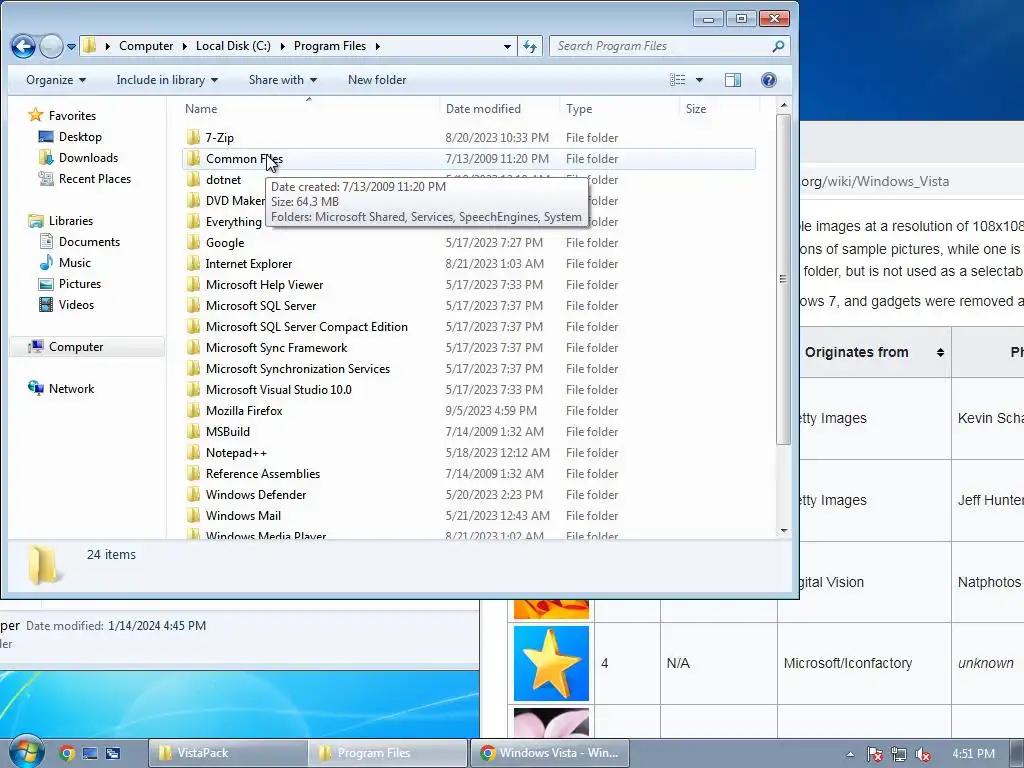Select the 7-Zip folder icon
This screenshot has width=1024, height=768.
[x=193, y=137]
